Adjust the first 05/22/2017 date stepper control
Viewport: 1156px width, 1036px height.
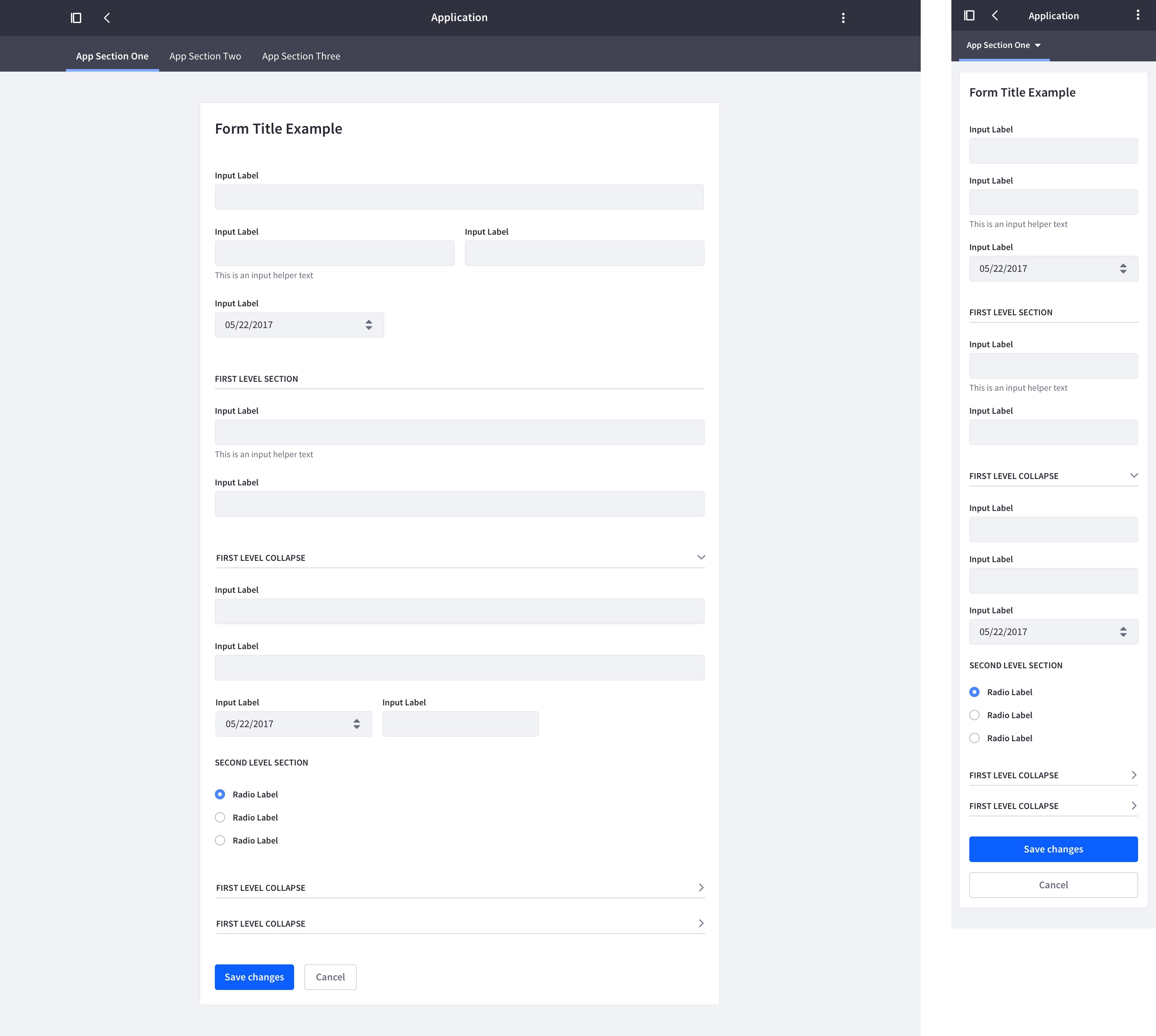coord(369,325)
